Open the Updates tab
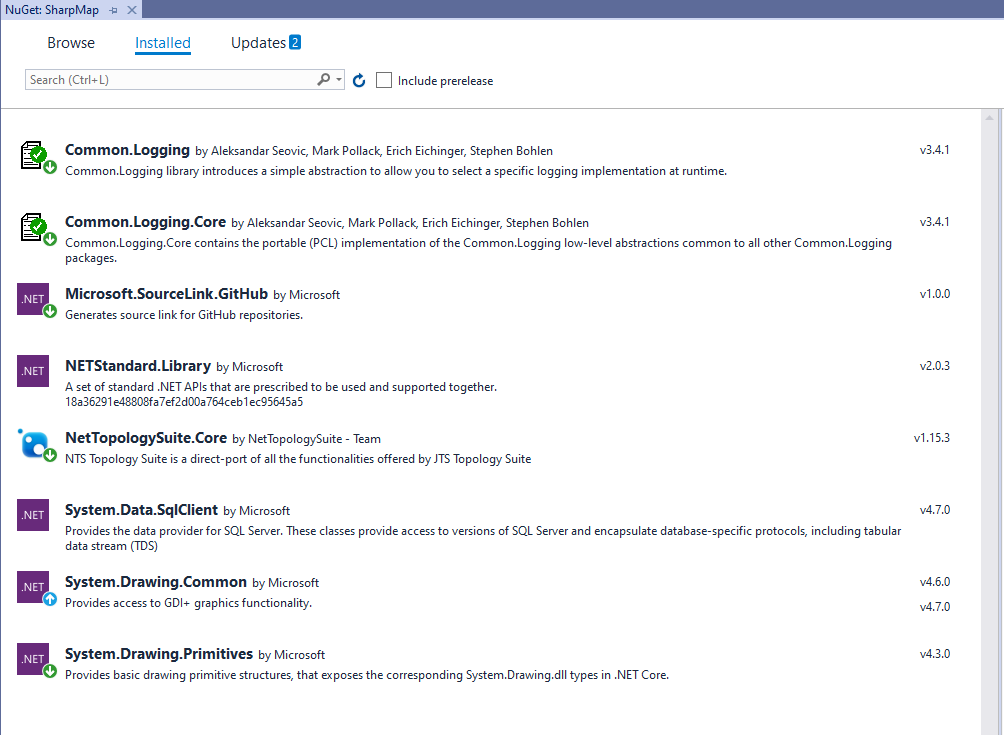 pyautogui.click(x=257, y=43)
